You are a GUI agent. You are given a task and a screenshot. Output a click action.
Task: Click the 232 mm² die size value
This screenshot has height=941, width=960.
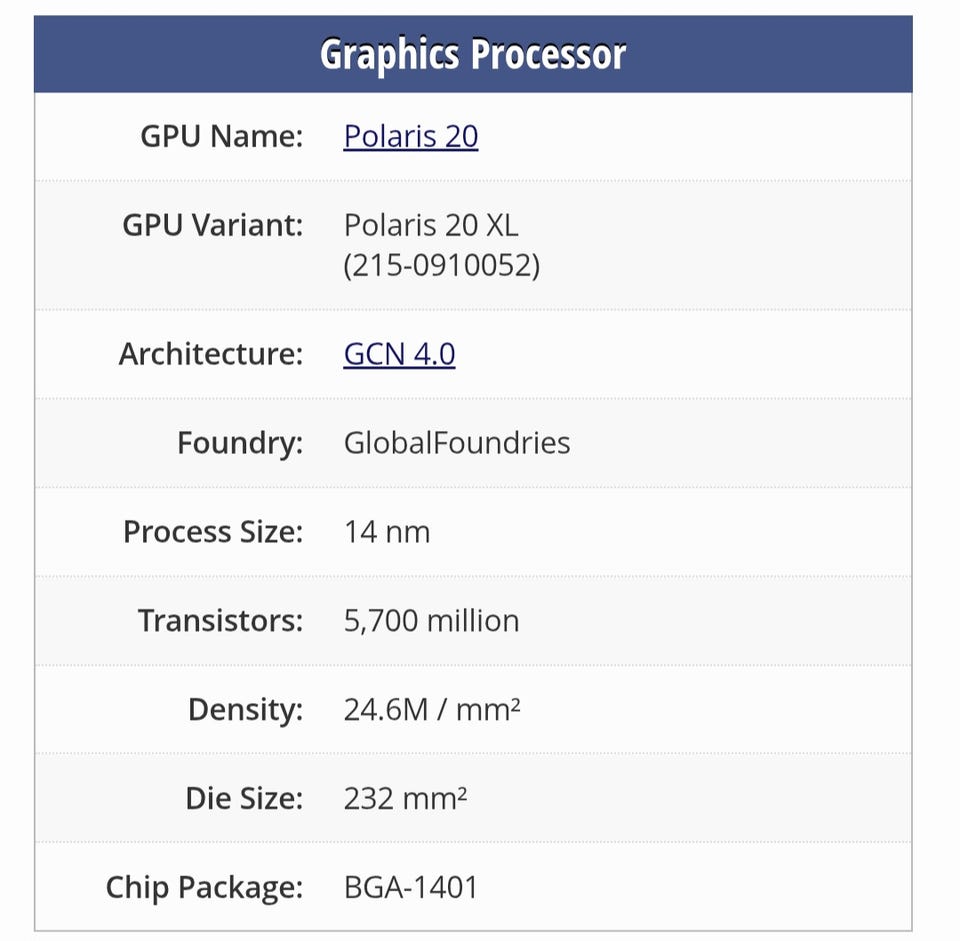pyautogui.click(x=405, y=799)
